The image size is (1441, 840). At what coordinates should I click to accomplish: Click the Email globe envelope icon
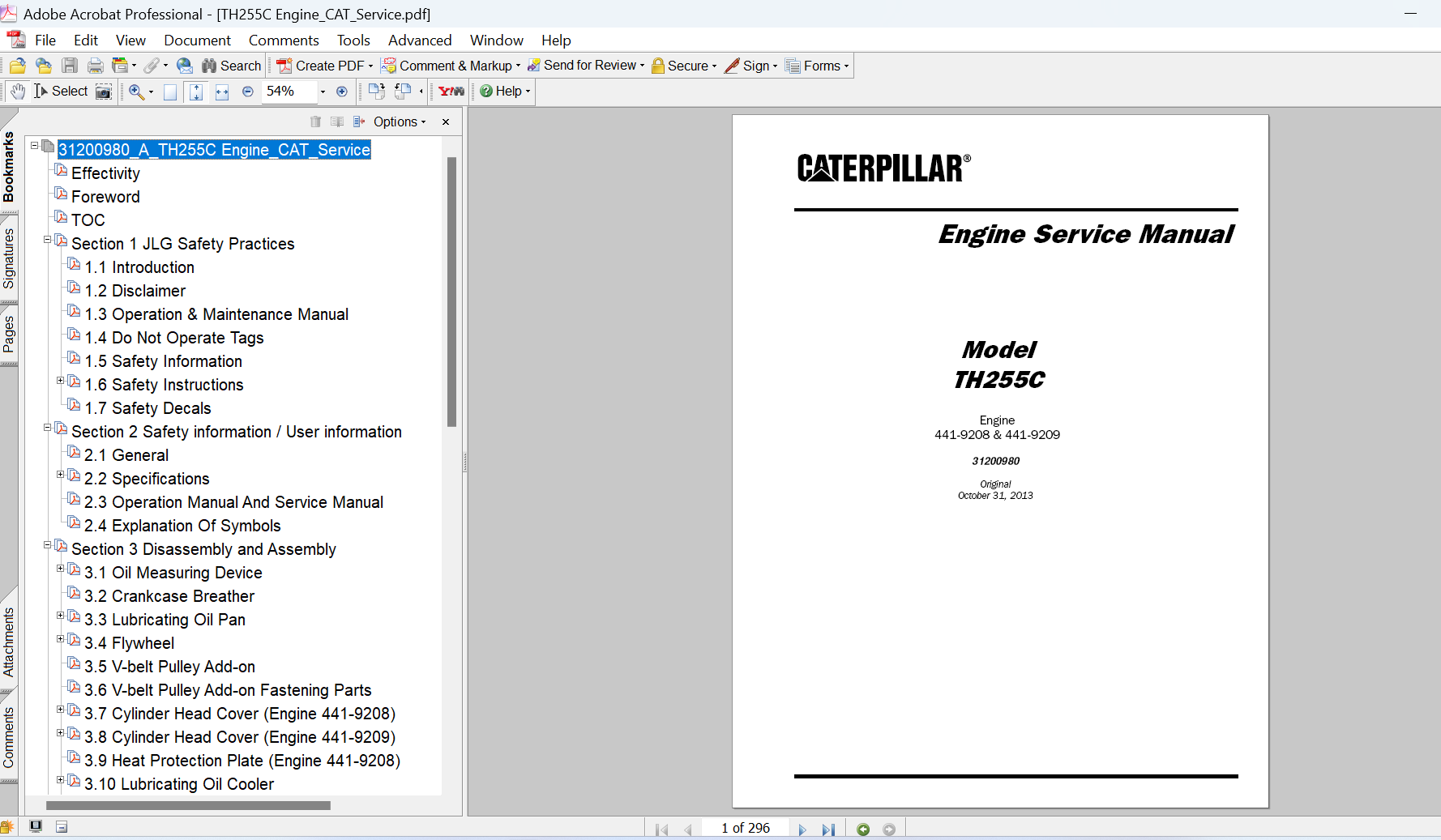click(x=185, y=66)
